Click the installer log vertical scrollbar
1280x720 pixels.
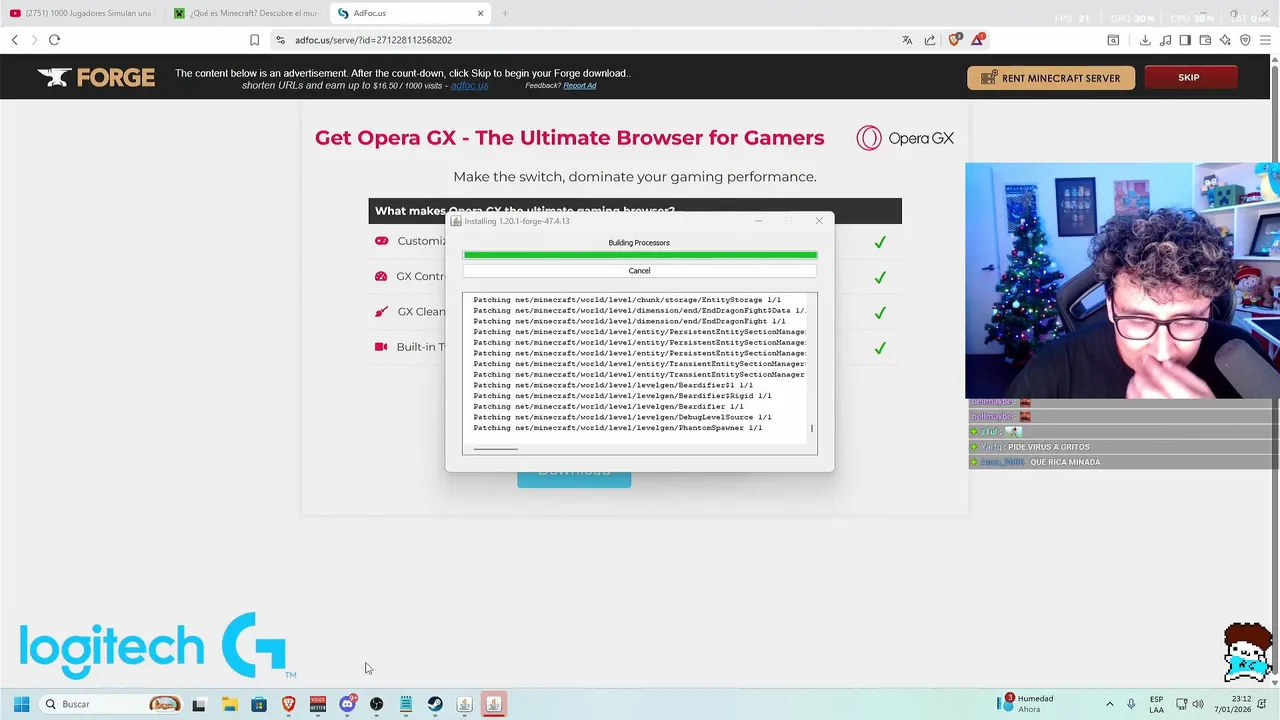(812, 428)
